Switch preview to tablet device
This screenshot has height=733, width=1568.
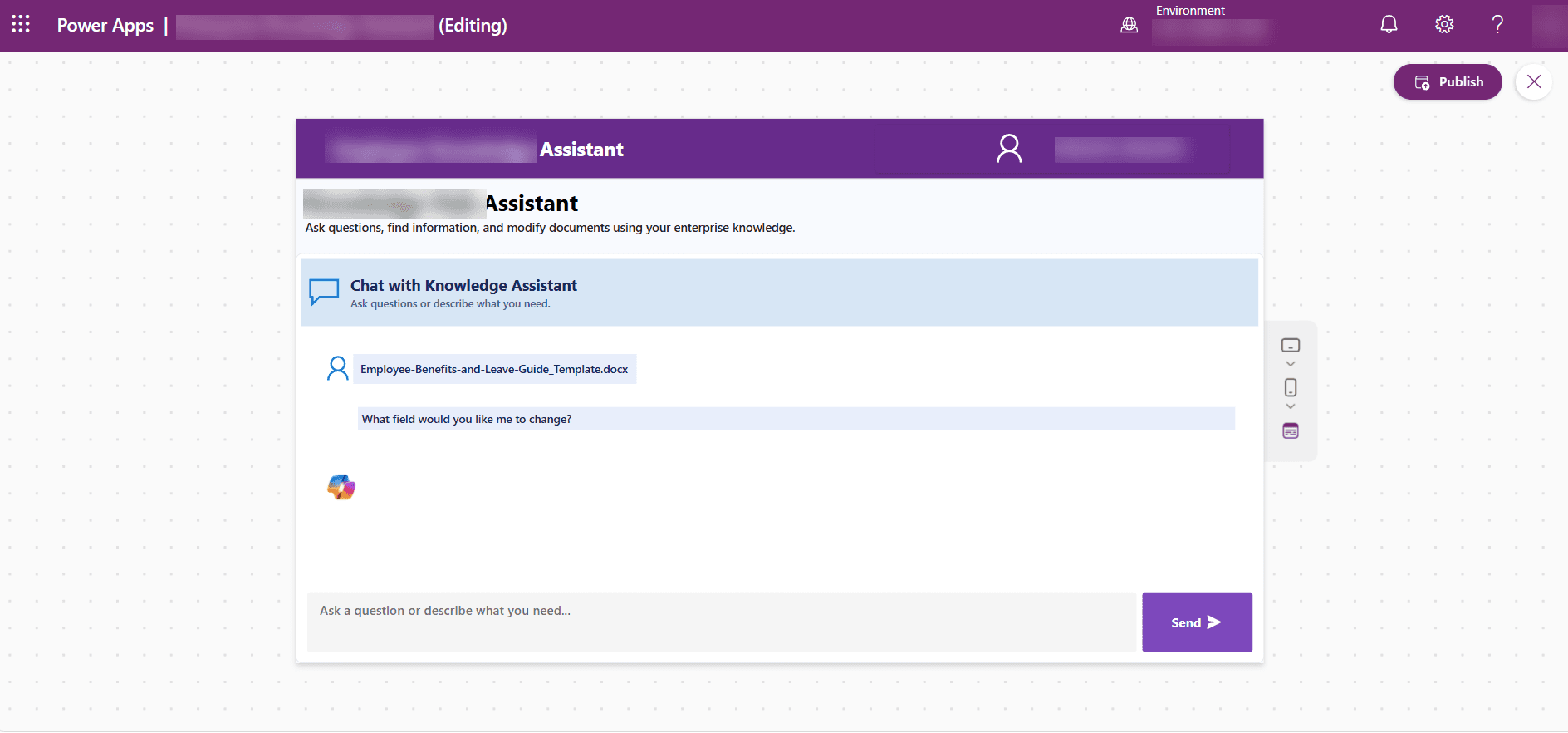(1291, 346)
